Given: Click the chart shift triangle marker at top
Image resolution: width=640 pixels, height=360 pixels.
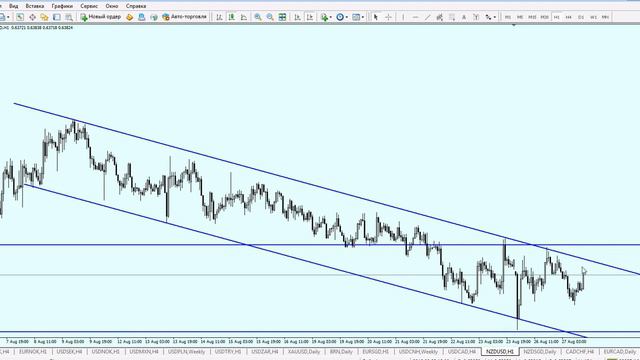Looking at the screenshot, I should click(514, 26).
